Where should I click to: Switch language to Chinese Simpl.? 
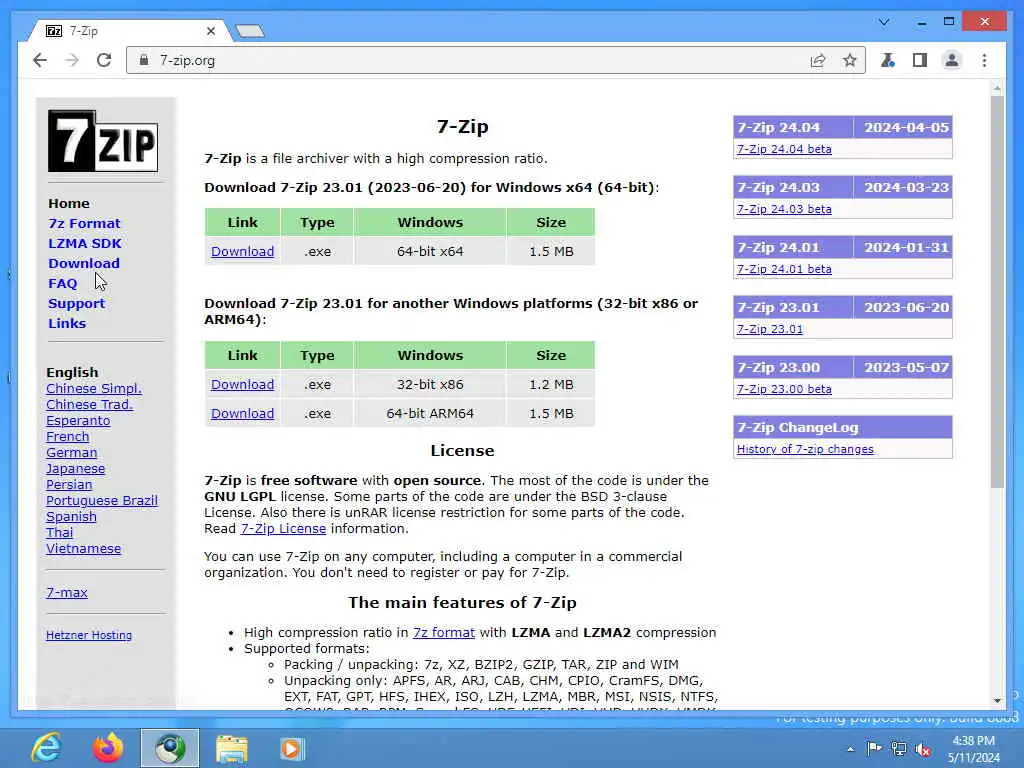[x=93, y=389]
